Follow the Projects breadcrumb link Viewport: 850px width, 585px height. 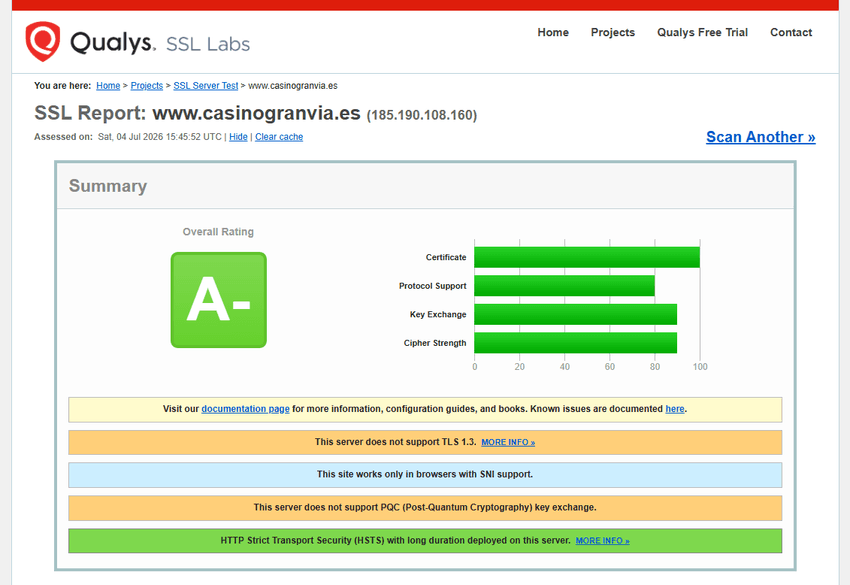click(x=146, y=86)
